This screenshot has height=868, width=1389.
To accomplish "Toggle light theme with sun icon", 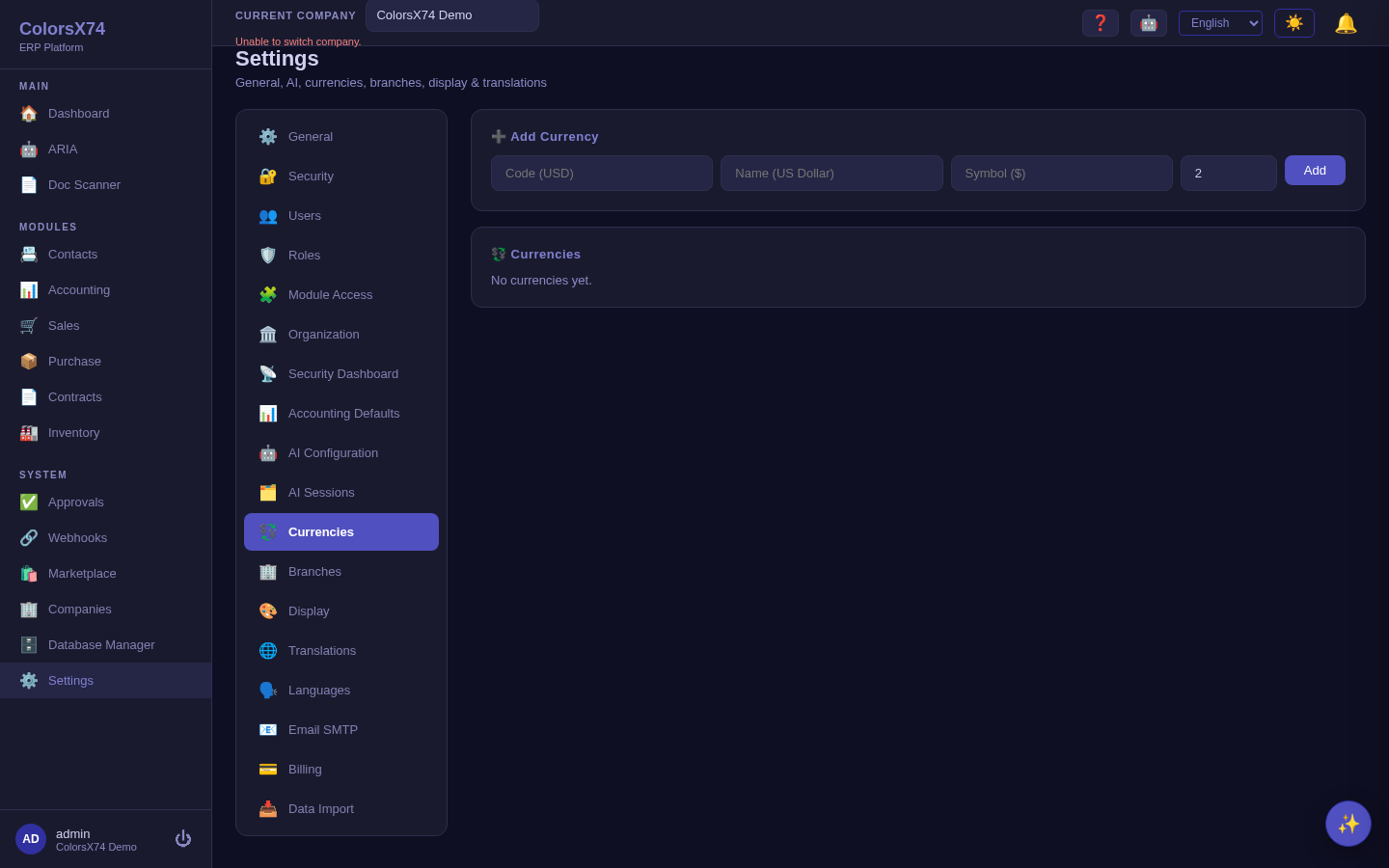I will point(1294,23).
